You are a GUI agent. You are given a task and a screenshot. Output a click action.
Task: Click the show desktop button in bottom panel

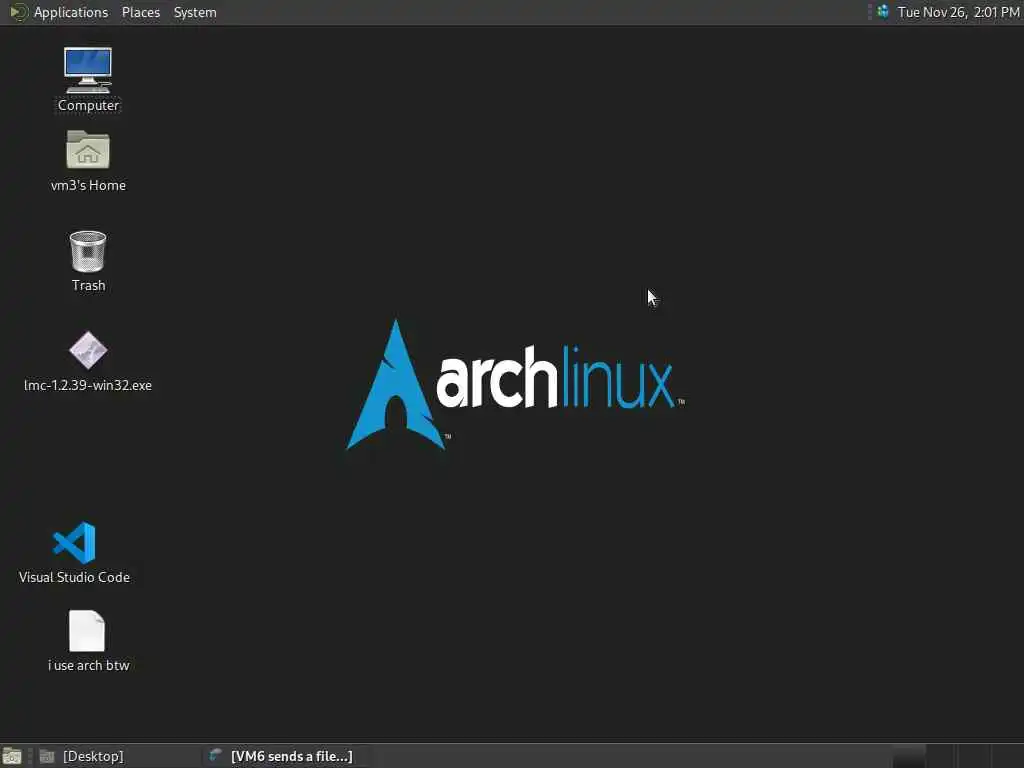12,756
